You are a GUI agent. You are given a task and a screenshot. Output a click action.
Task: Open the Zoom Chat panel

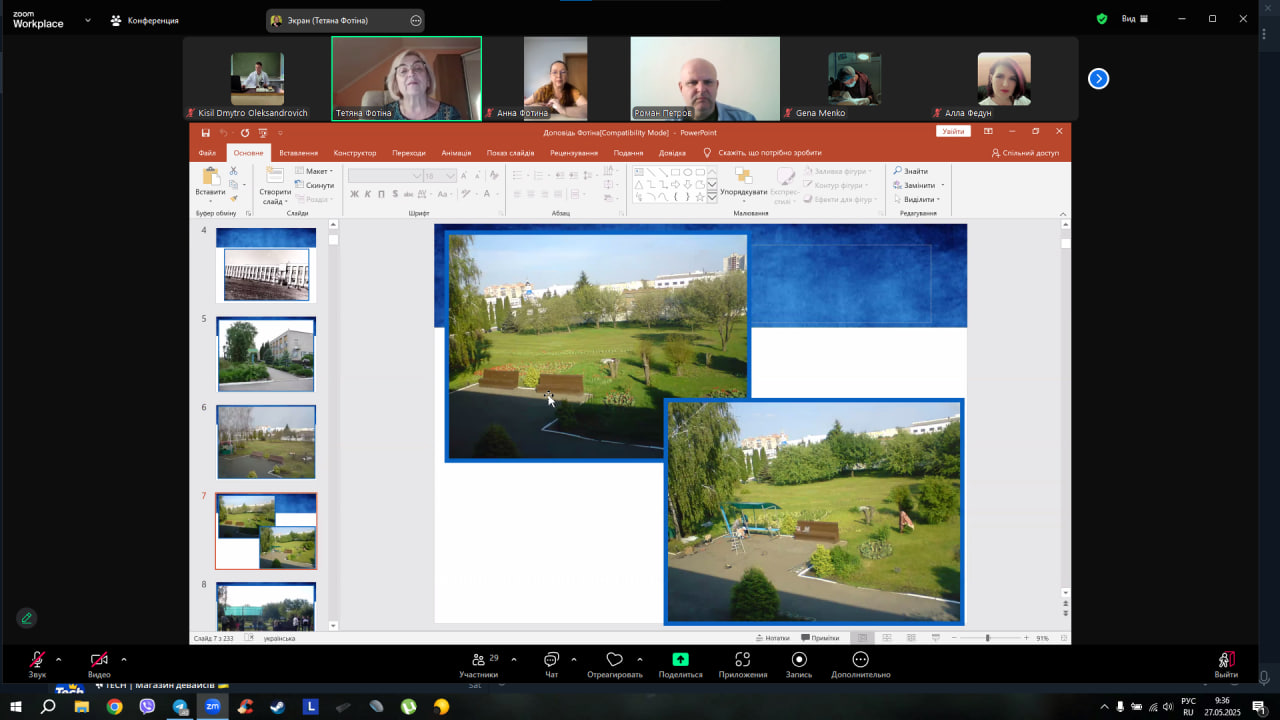(x=551, y=660)
